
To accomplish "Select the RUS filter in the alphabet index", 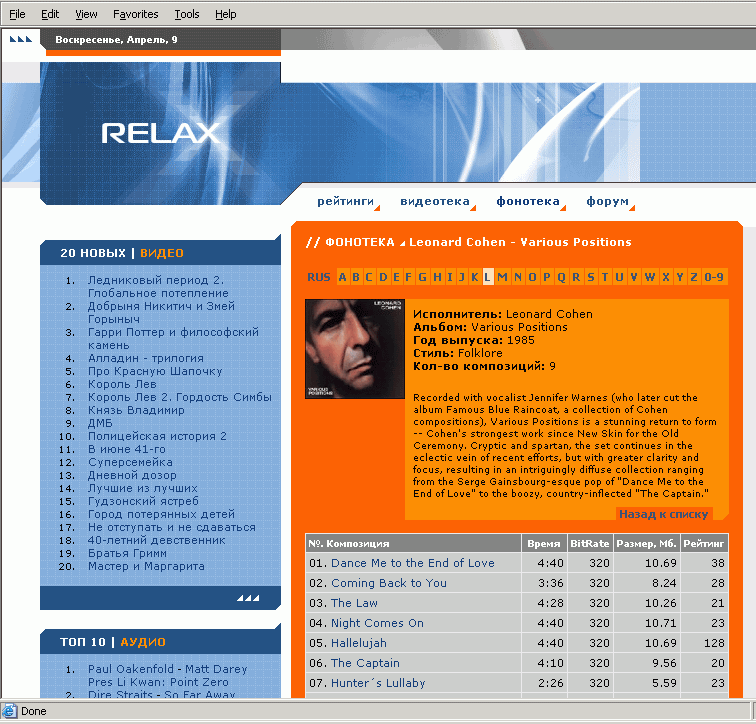I will [x=318, y=277].
